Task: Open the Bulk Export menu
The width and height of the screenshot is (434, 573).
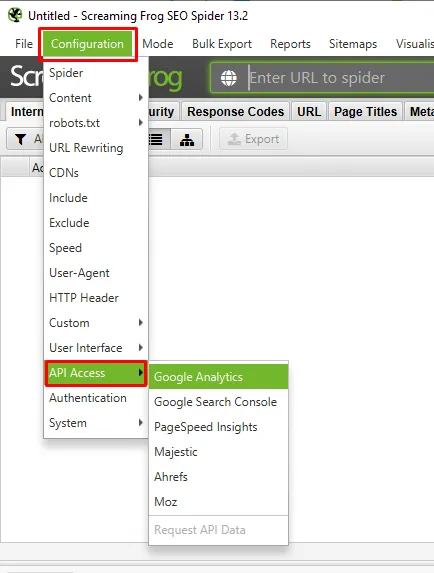Action: click(222, 44)
